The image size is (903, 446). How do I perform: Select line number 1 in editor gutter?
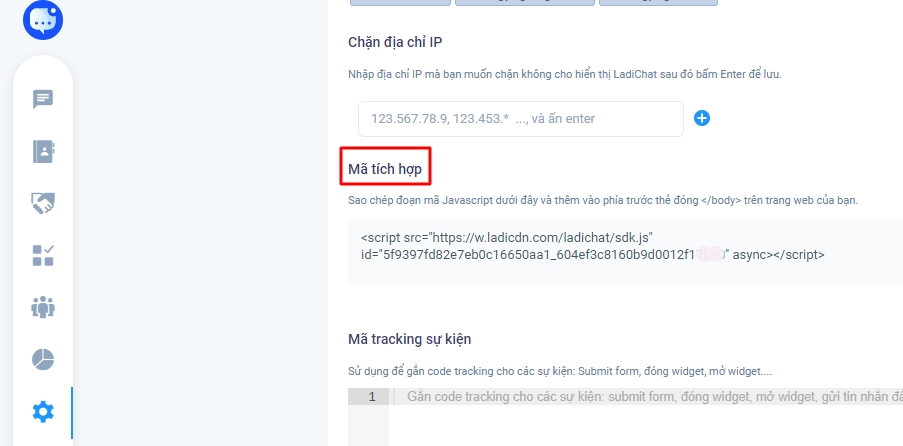pyautogui.click(x=371, y=396)
